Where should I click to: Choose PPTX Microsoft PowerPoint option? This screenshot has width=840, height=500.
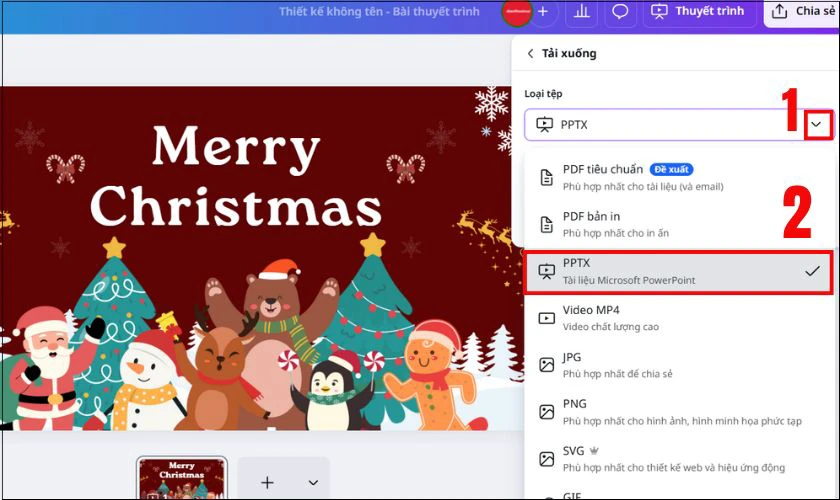coord(678,272)
